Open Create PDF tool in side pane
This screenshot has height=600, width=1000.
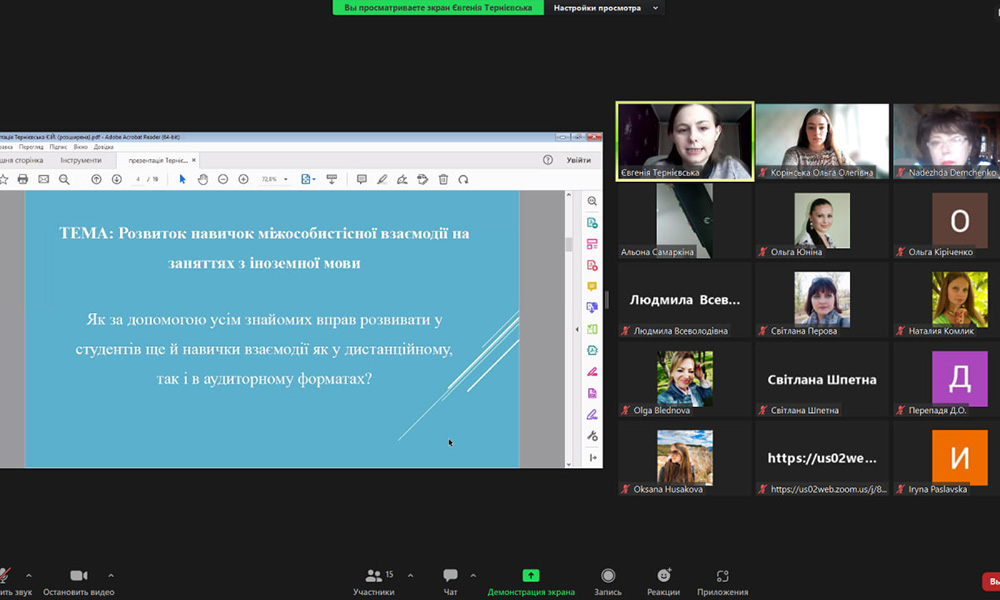[592, 265]
